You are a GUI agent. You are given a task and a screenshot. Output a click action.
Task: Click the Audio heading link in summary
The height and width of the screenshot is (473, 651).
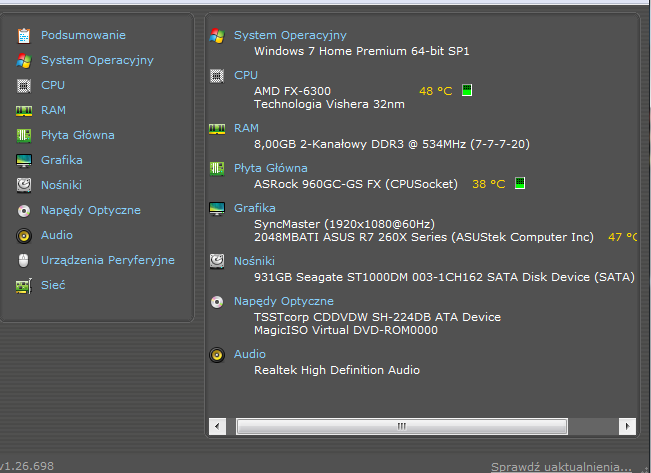click(x=250, y=354)
